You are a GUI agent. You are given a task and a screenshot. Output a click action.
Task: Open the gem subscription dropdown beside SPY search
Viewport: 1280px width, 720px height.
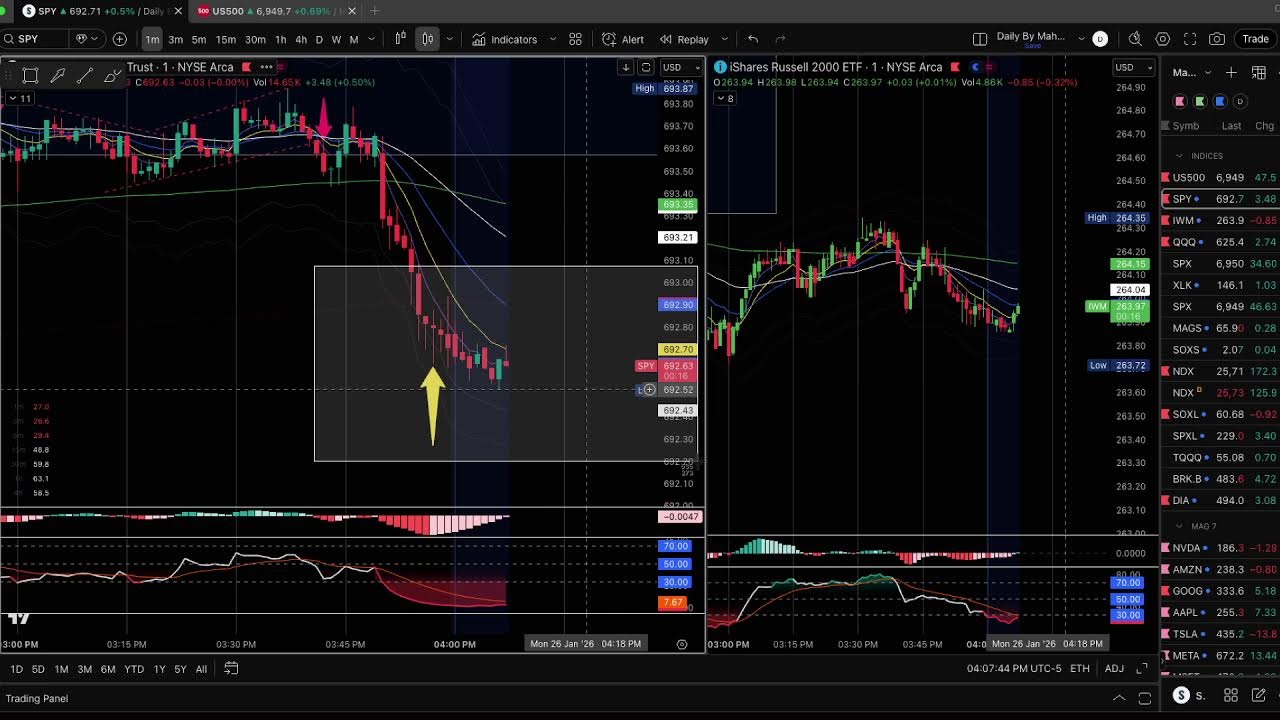(88, 39)
